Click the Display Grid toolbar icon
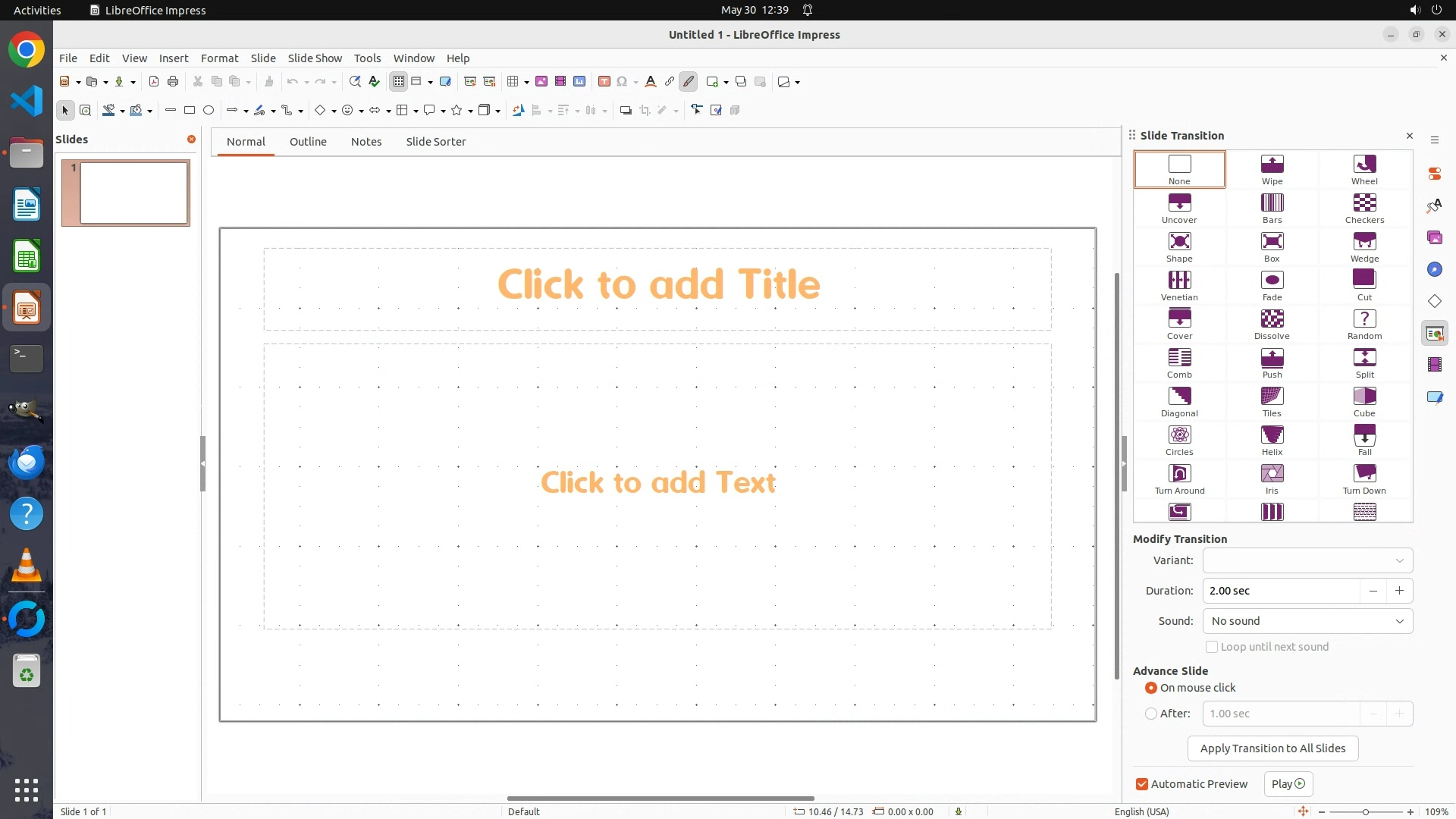Image resolution: width=1456 pixels, height=819 pixels. point(399,82)
